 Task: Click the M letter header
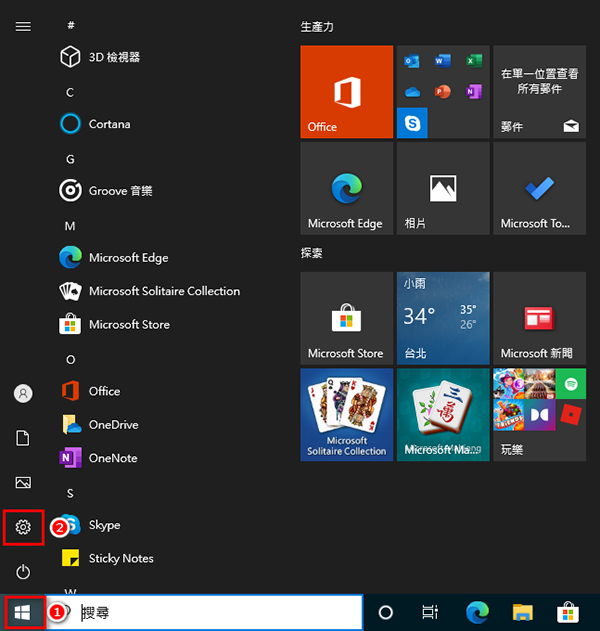pos(70,226)
